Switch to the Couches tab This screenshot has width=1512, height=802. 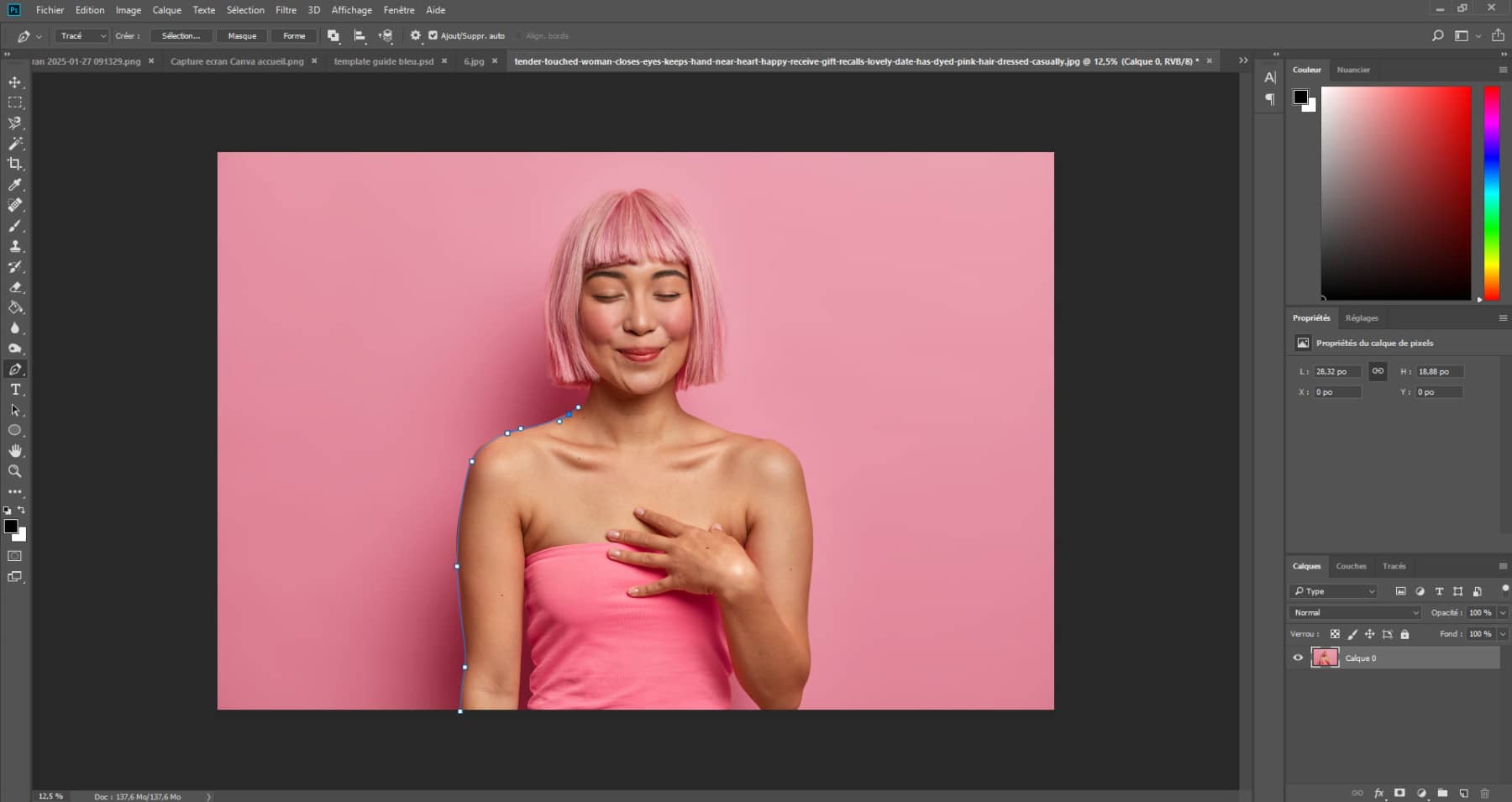(1351, 566)
